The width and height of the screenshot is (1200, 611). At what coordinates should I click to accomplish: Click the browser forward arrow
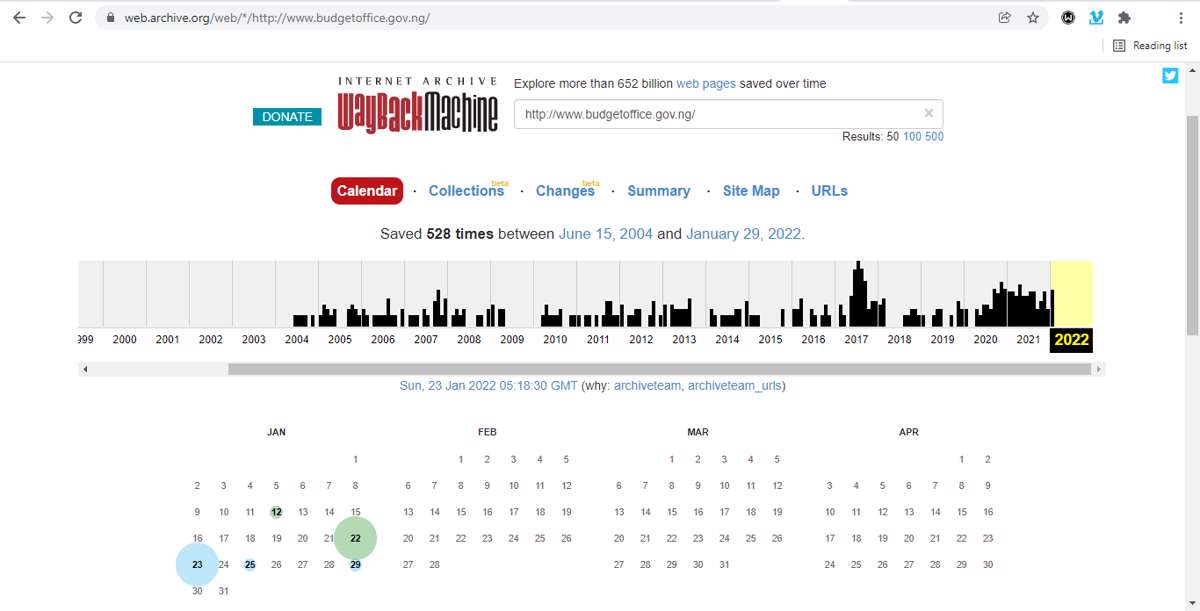tap(47, 18)
